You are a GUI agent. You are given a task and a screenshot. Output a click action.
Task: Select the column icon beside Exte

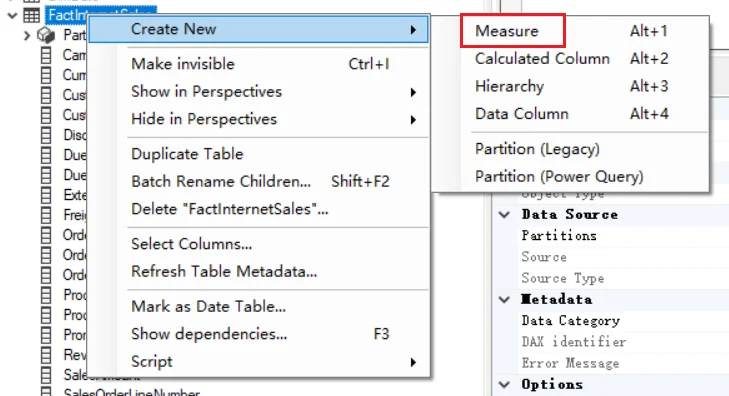[46, 195]
